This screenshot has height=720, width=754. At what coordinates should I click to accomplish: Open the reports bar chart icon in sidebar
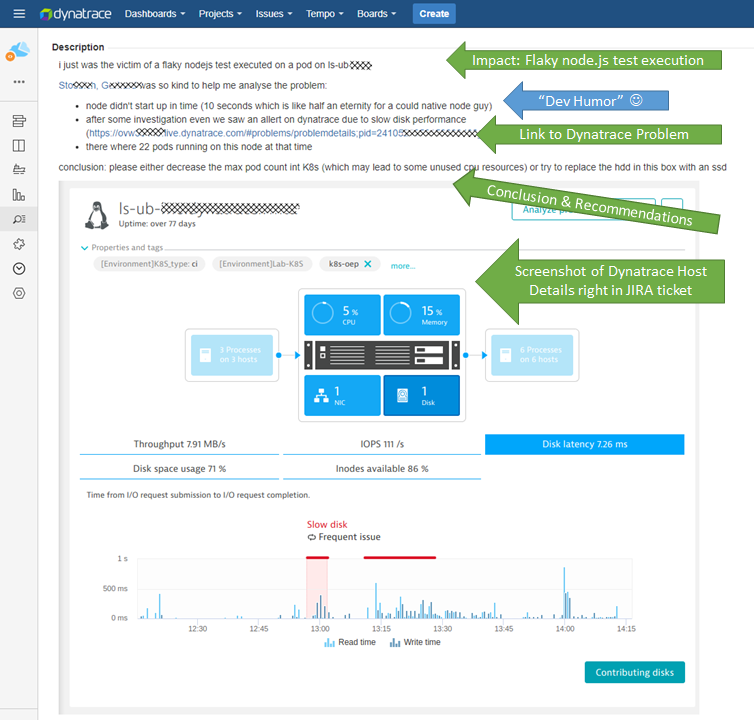coord(19,195)
